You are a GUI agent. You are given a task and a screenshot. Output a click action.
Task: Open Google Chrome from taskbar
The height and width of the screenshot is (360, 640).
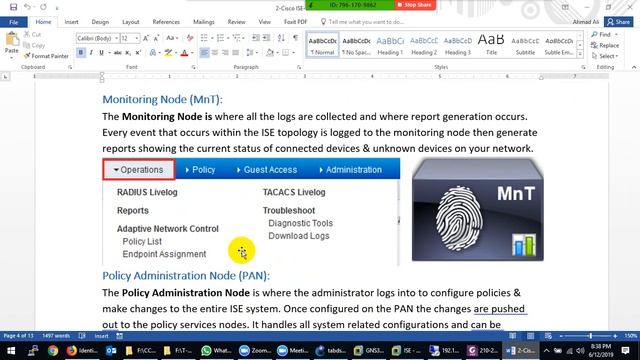coord(53,351)
